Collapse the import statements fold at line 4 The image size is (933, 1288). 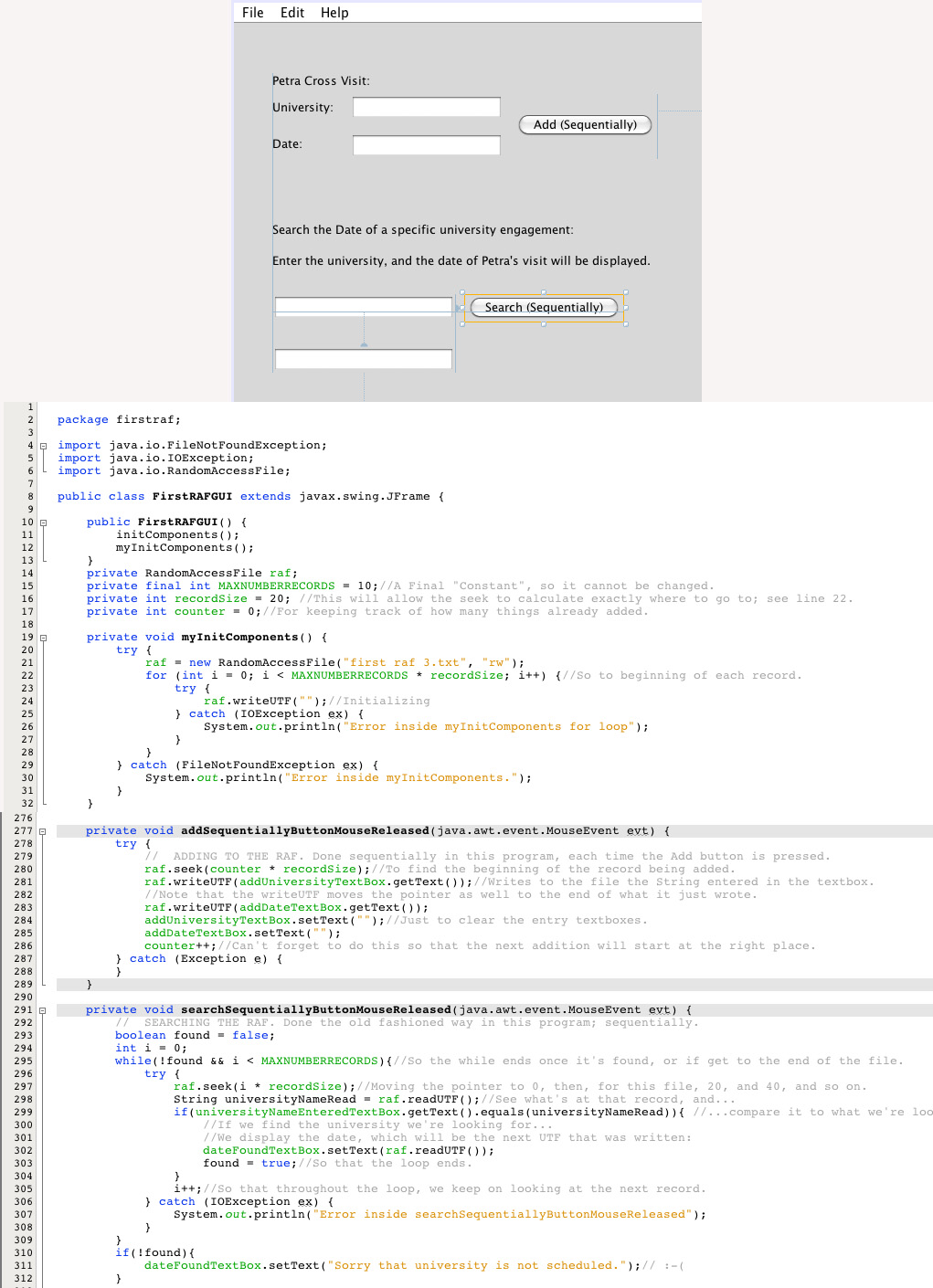[43, 446]
